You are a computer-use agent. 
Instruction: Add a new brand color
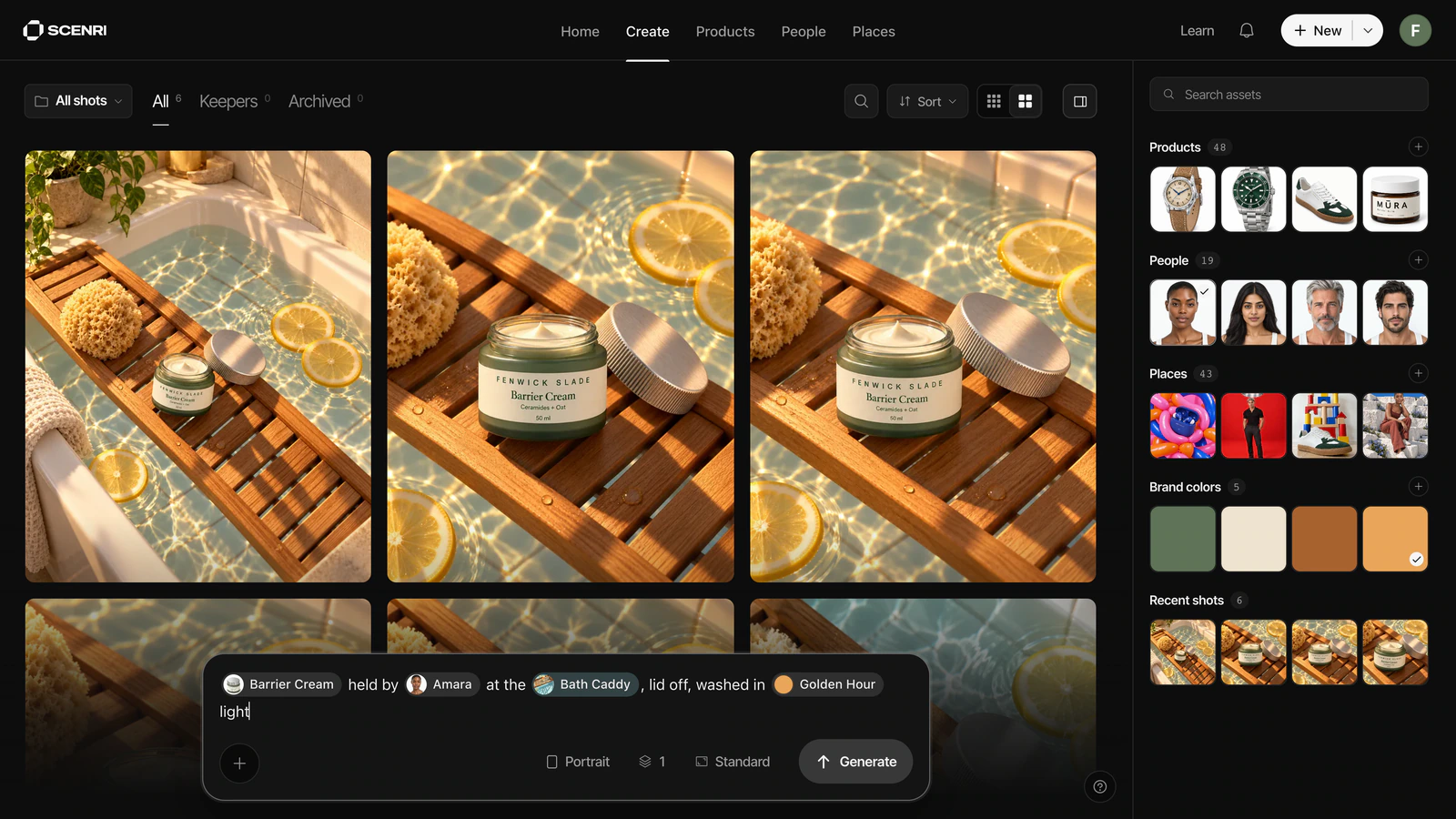click(x=1418, y=487)
